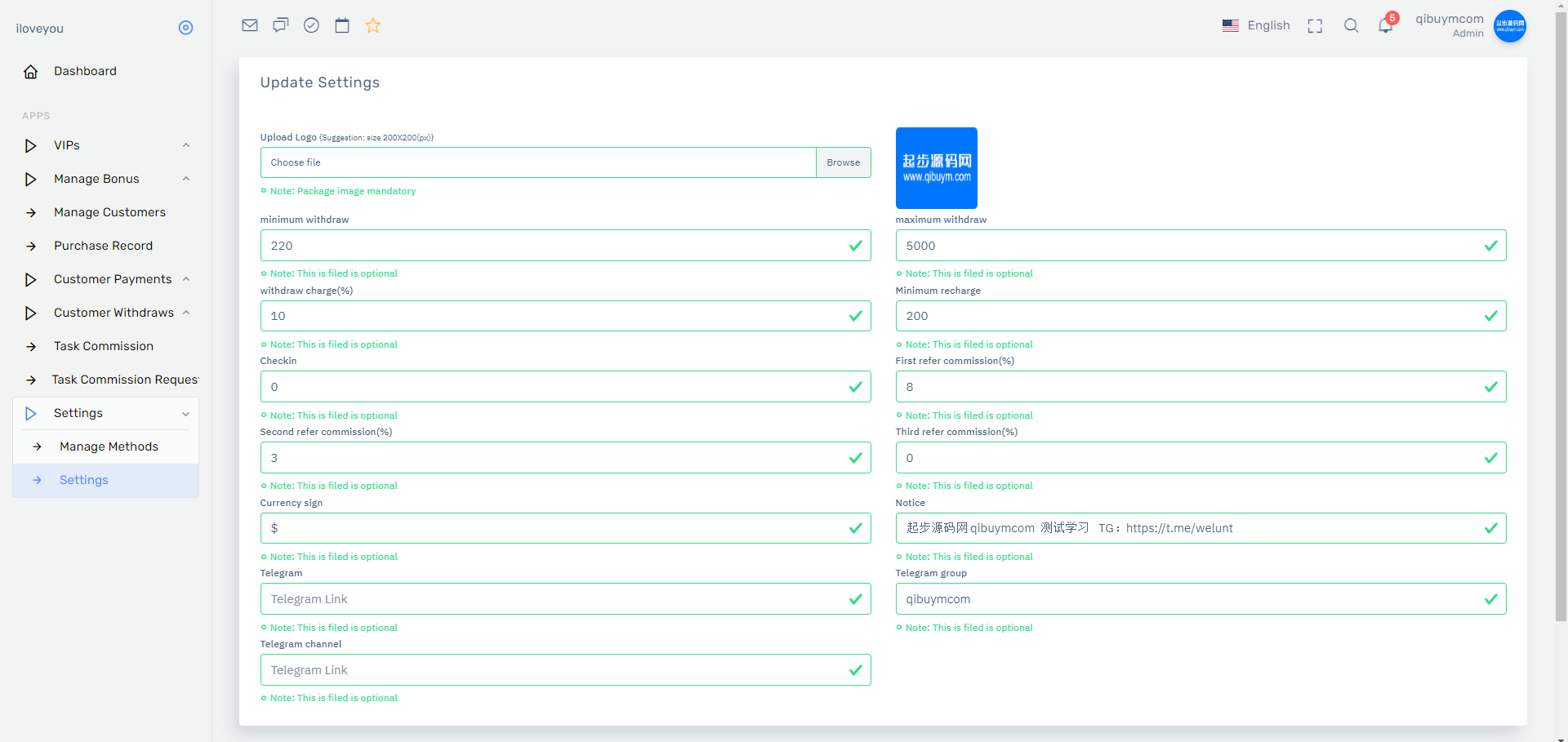
Task: Collapse the Settings sidebar section
Action: 106,413
